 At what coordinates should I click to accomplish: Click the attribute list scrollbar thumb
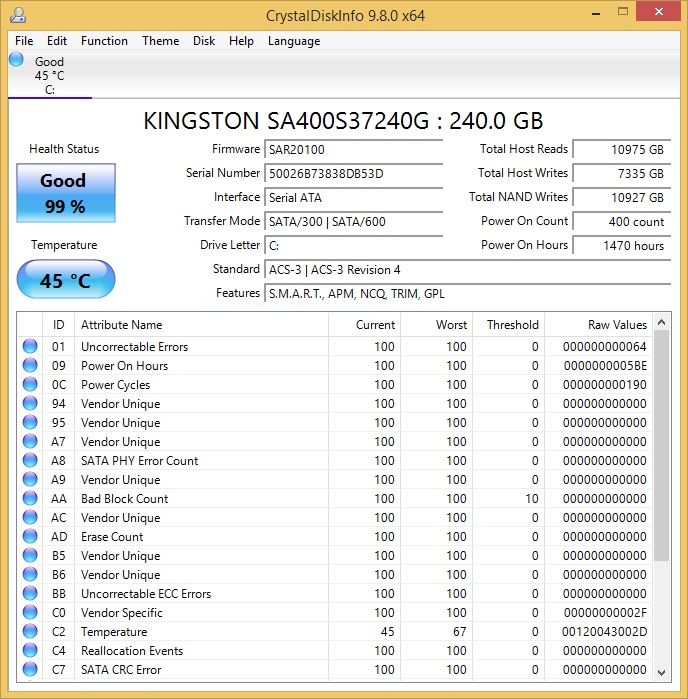pos(662,445)
